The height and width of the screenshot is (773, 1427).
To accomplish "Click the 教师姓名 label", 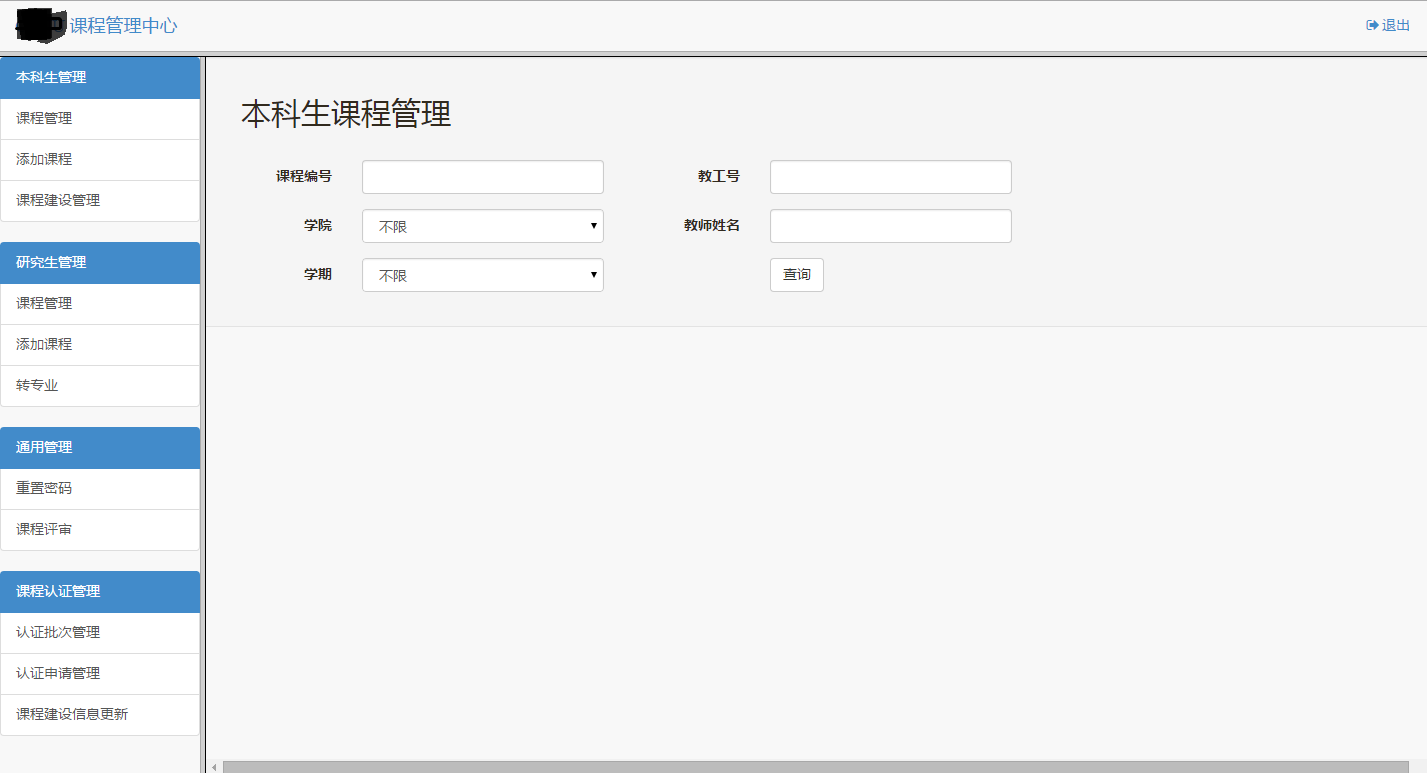I will (712, 225).
